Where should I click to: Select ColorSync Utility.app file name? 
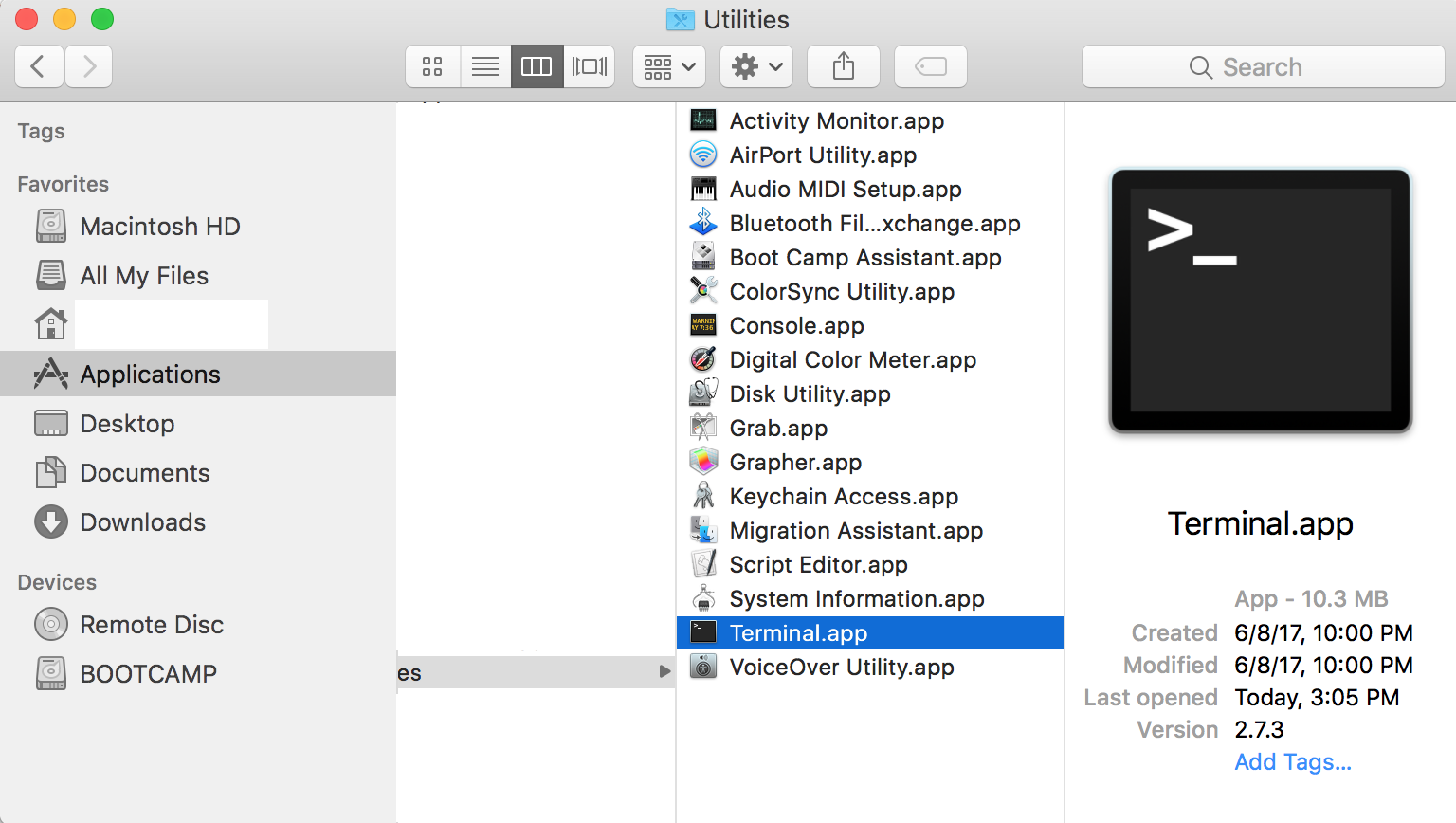point(842,292)
